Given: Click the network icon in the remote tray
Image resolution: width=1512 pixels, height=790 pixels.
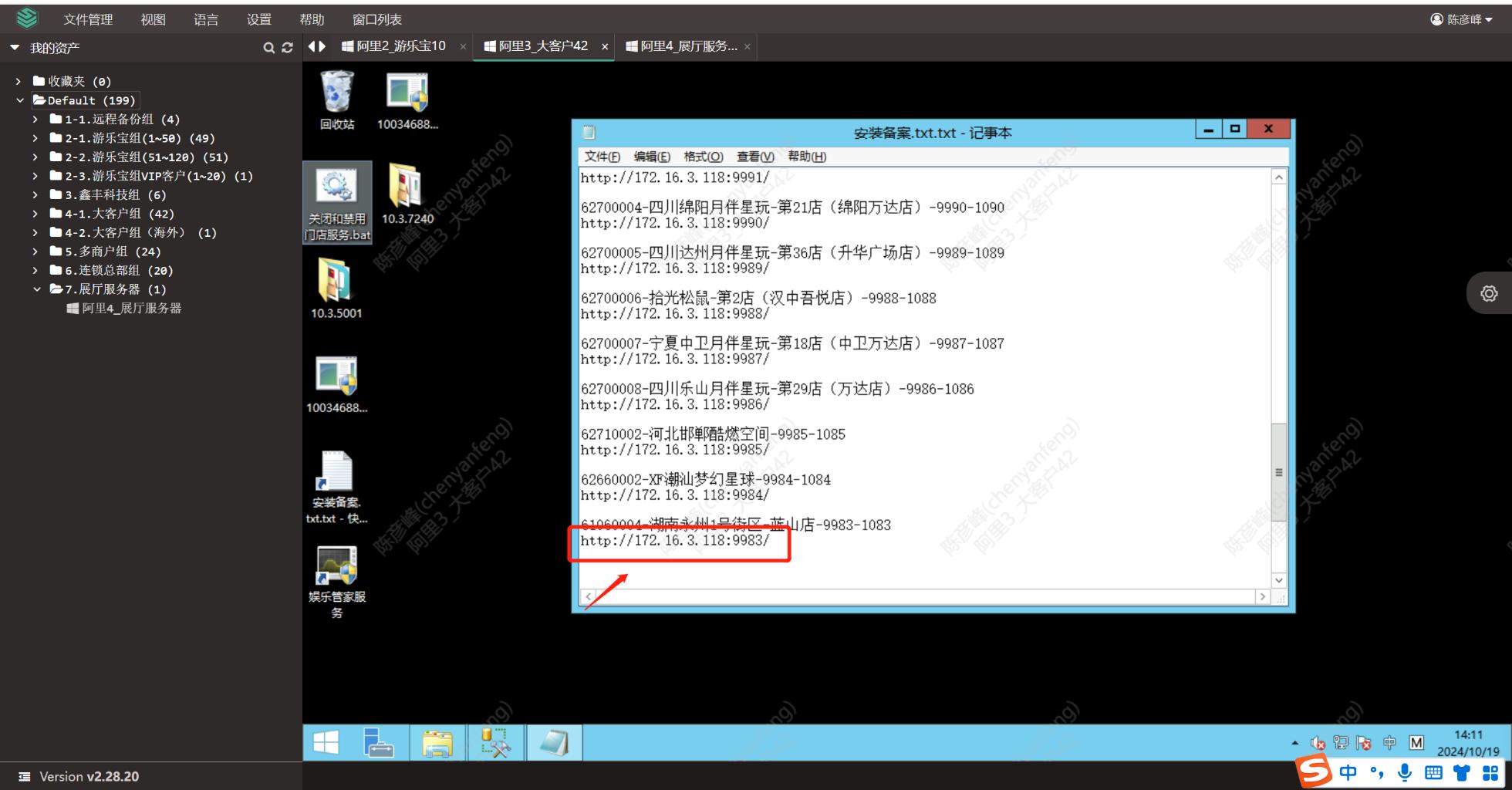Looking at the screenshot, I should pyautogui.click(x=1341, y=743).
